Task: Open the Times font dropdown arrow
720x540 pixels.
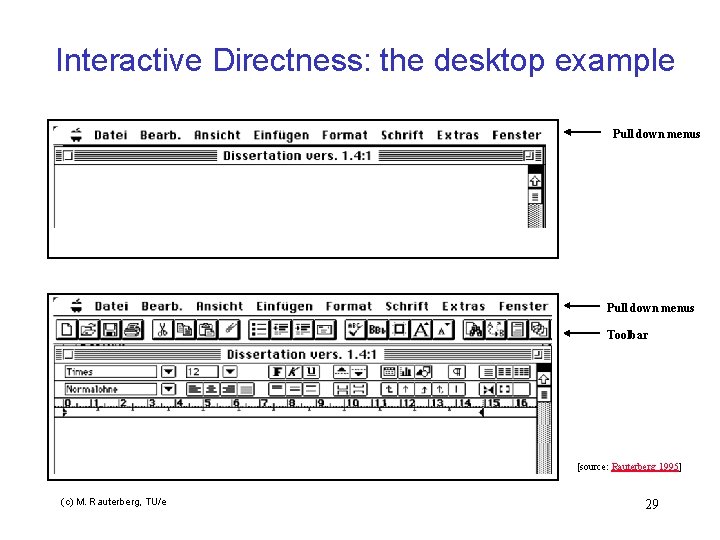Action: click(169, 371)
